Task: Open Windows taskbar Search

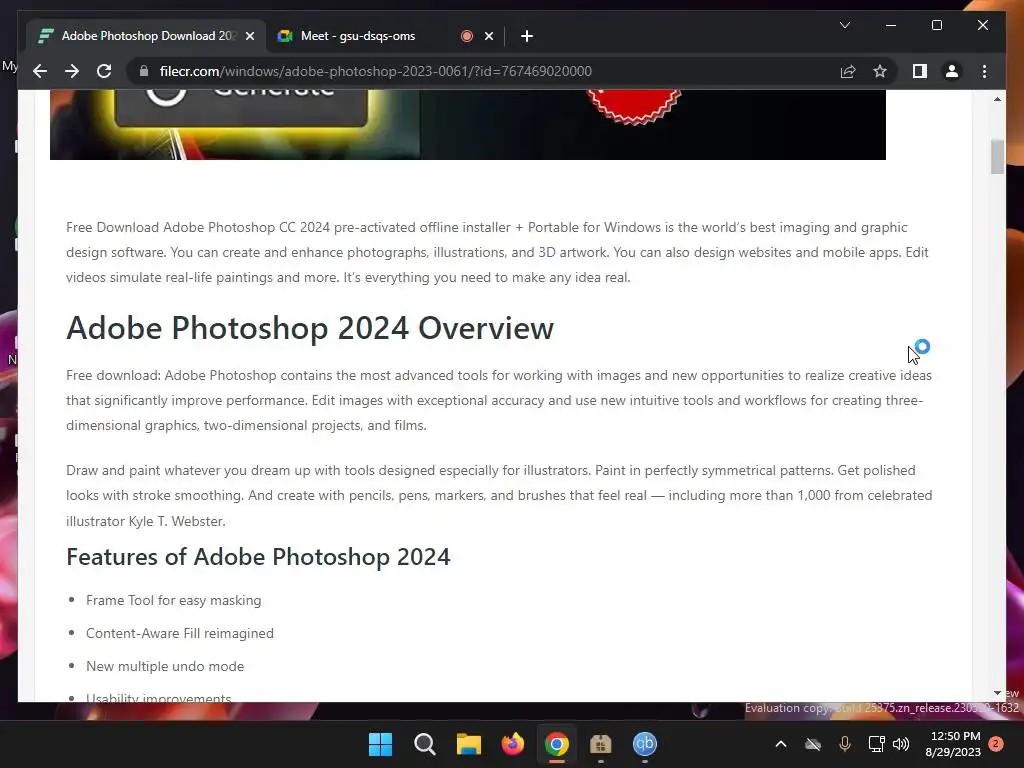Action: pyautogui.click(x=424, y=744)
